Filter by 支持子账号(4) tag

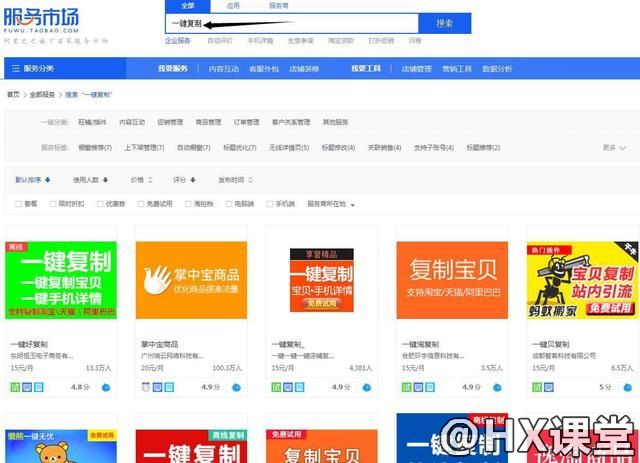(x=433, y=147)
